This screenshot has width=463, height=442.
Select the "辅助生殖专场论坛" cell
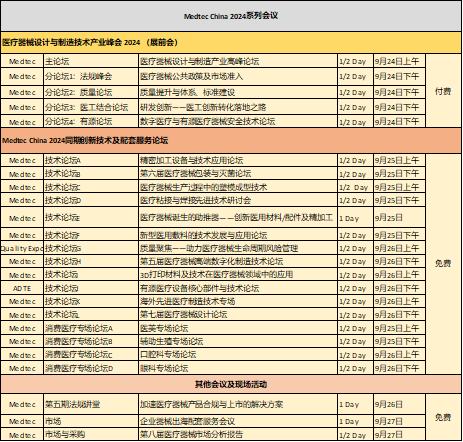click(238, 341)
